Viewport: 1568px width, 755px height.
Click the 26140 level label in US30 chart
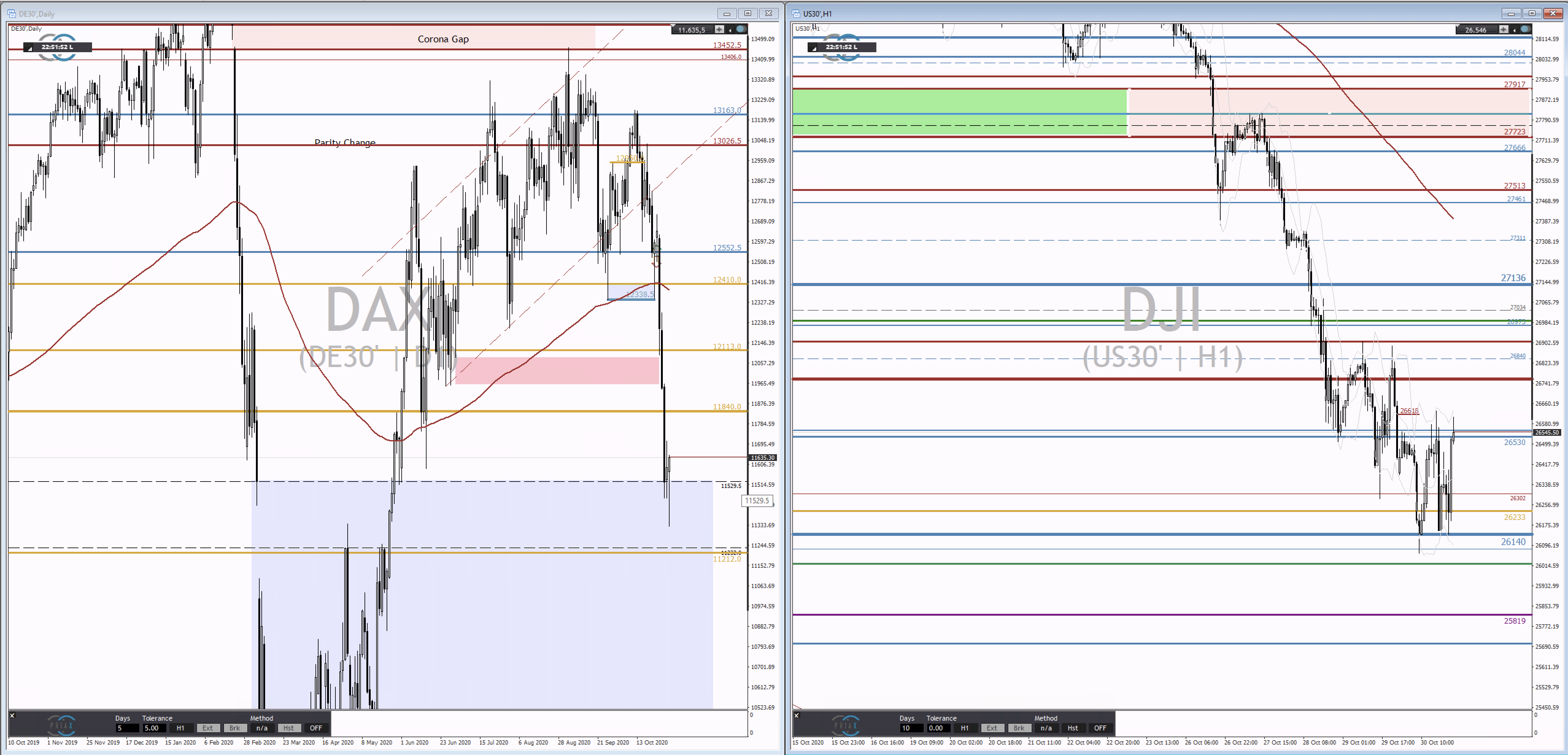pos(1513,542)
